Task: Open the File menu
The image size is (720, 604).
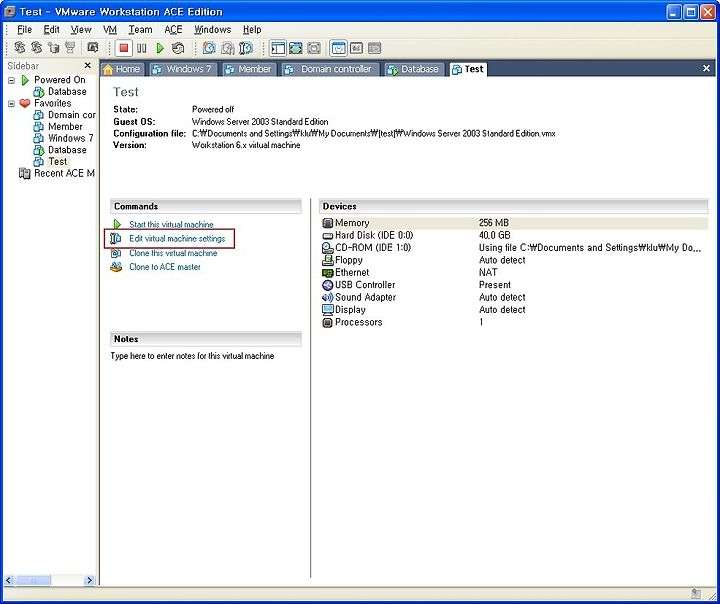Action: click(x=24, y=30)
